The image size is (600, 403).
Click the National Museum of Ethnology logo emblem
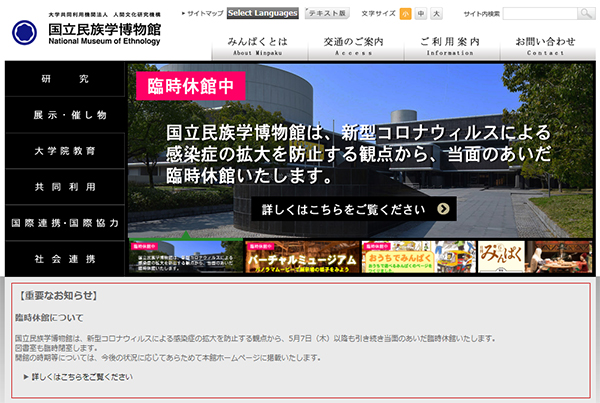[x=24, y=33]
